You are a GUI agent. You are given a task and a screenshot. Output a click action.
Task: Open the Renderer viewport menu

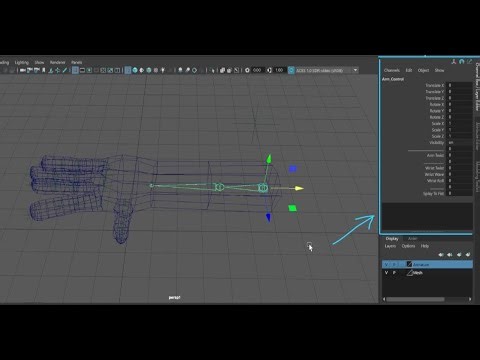(x=57, y=62)
